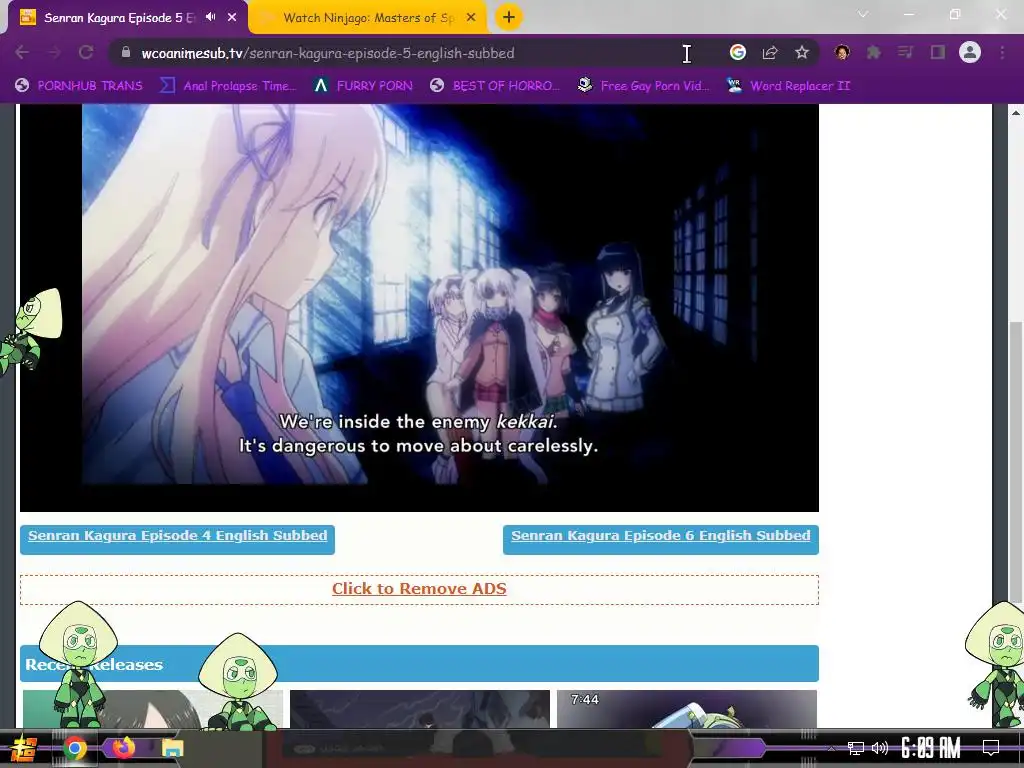
Task: Open the Extensions puzzle menu
Action: [874, 52]
